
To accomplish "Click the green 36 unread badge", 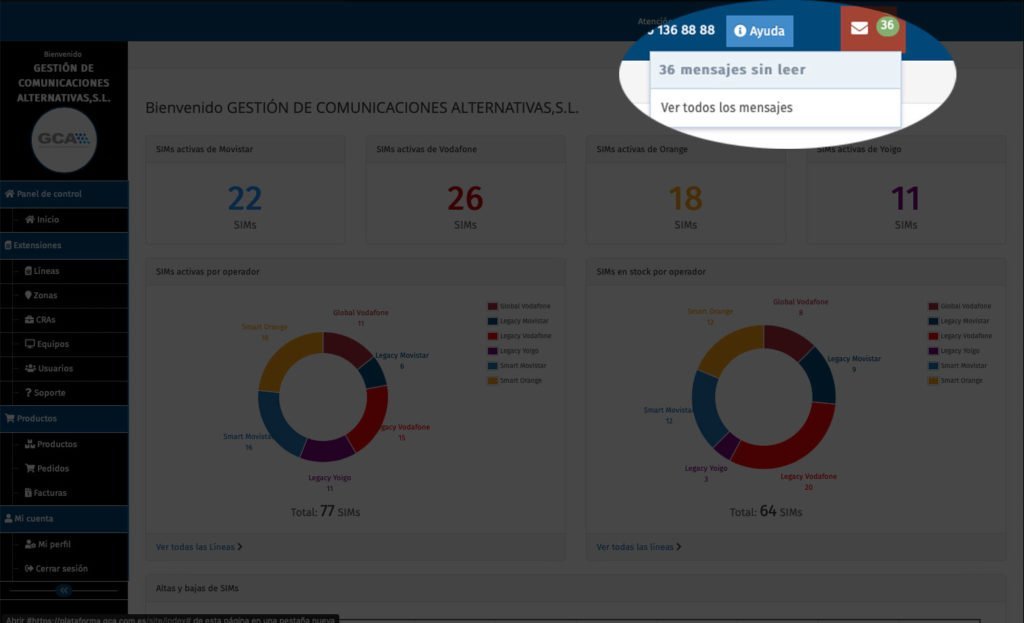I will pos(887,25).
